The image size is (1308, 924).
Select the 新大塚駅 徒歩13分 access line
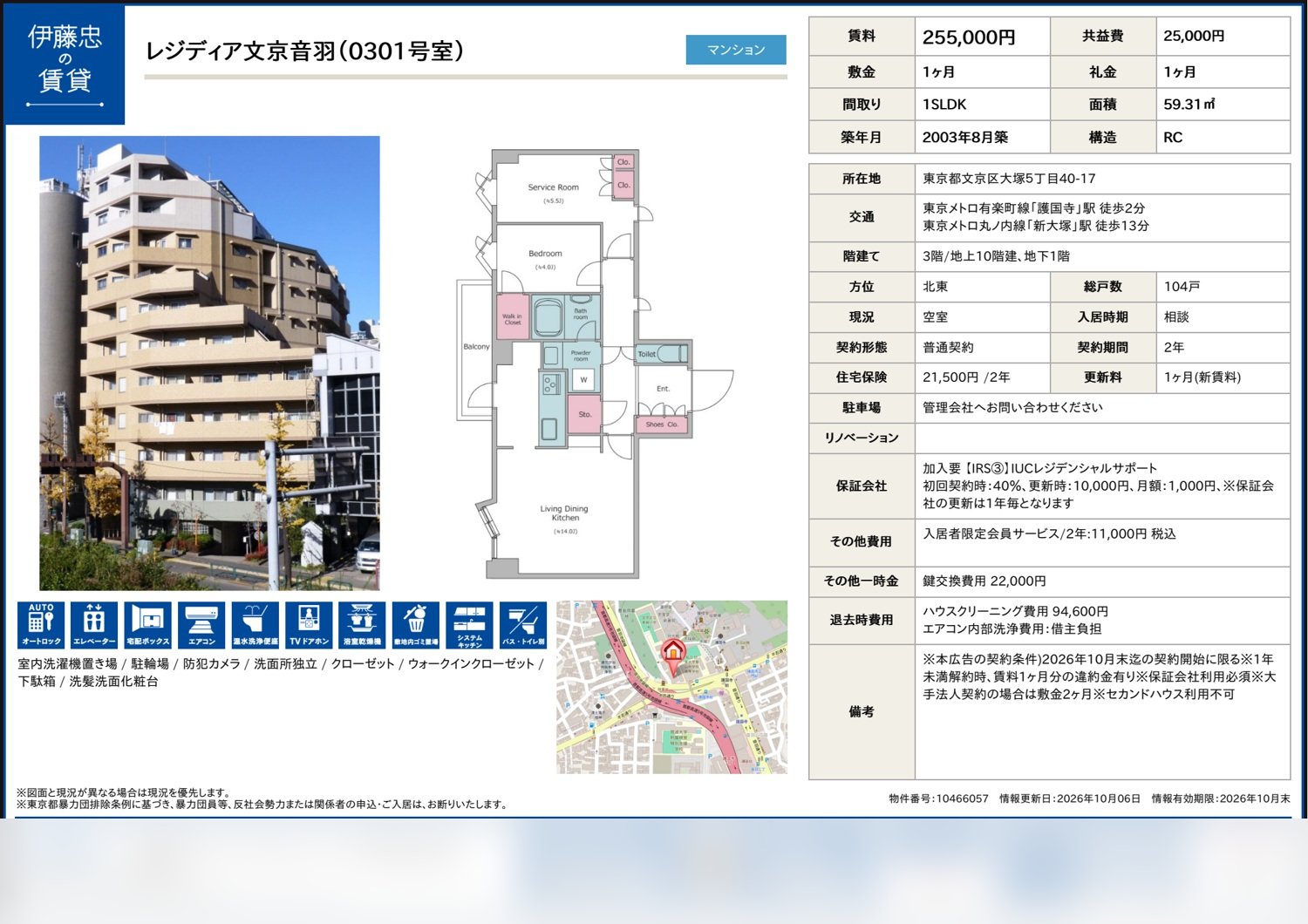(x=1036, y=226)
